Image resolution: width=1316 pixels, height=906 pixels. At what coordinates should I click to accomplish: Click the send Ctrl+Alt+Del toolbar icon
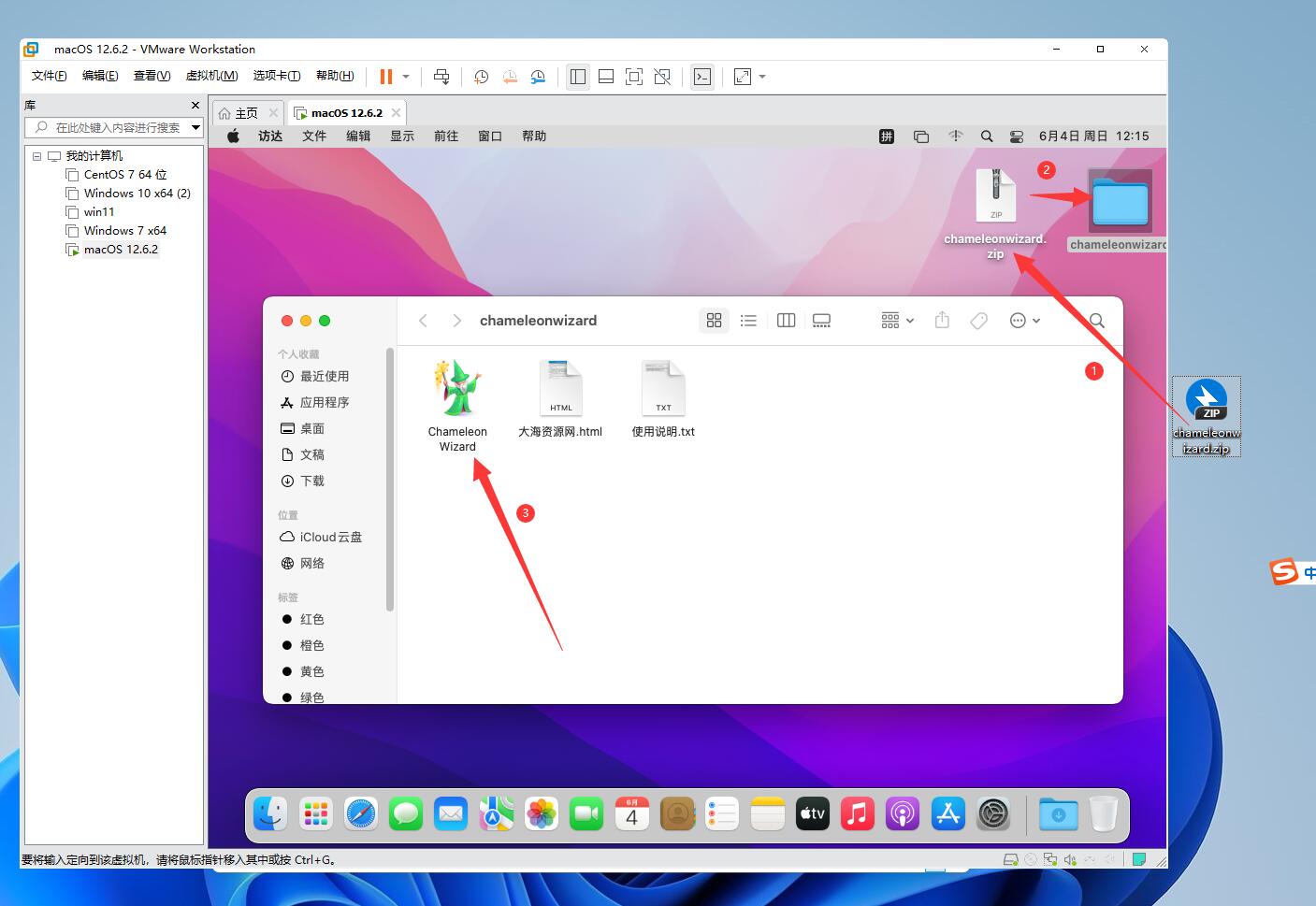(441, 77)
